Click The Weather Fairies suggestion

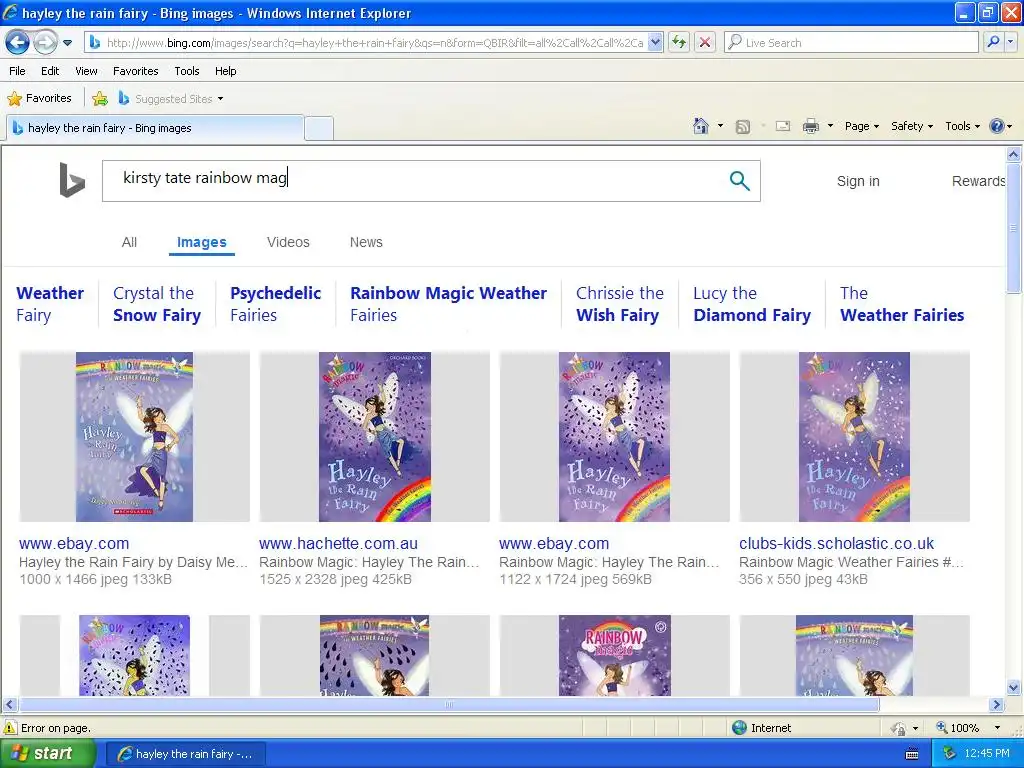[x=902, y=304]
